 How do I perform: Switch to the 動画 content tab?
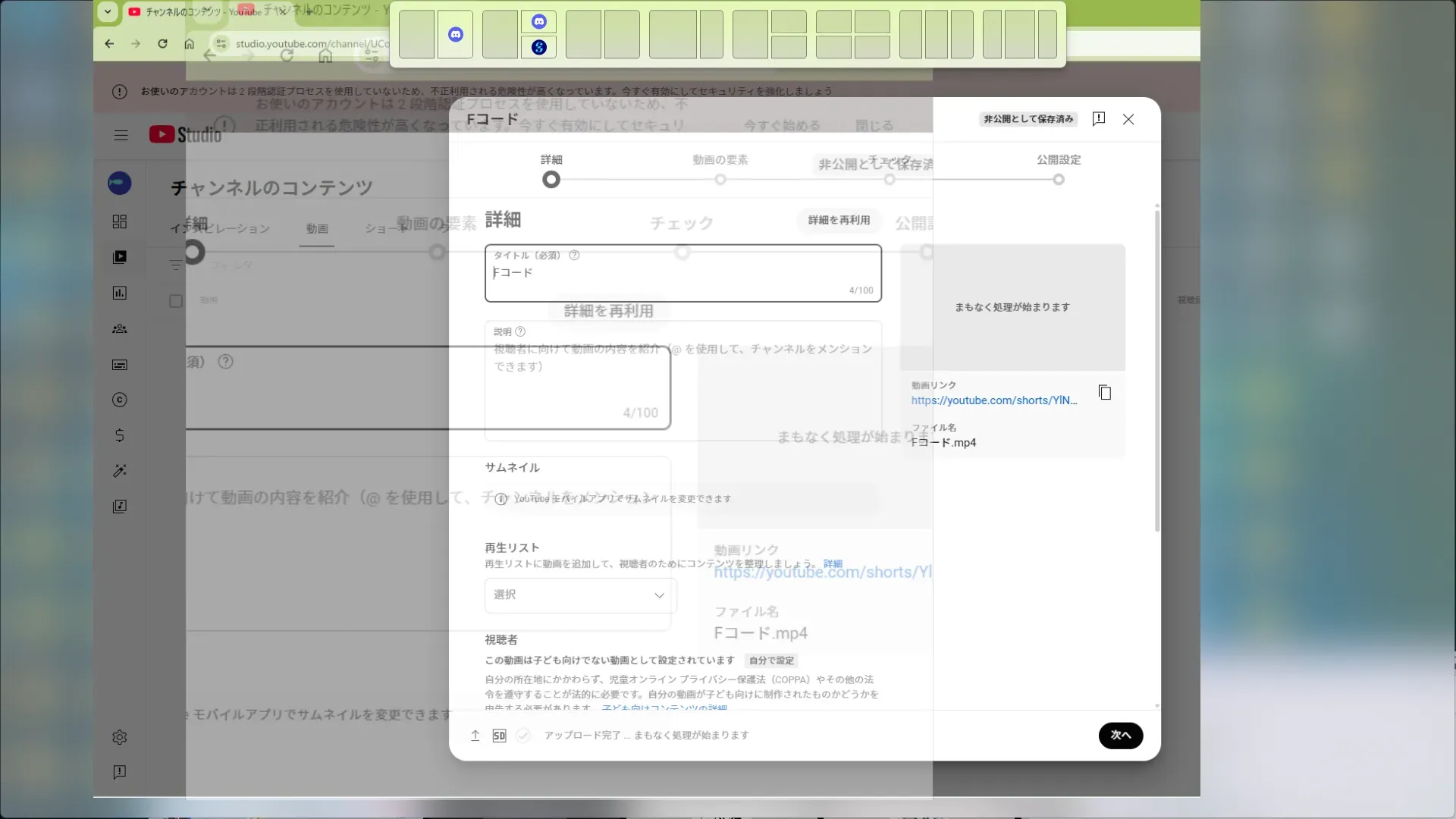tap(317, 229)
